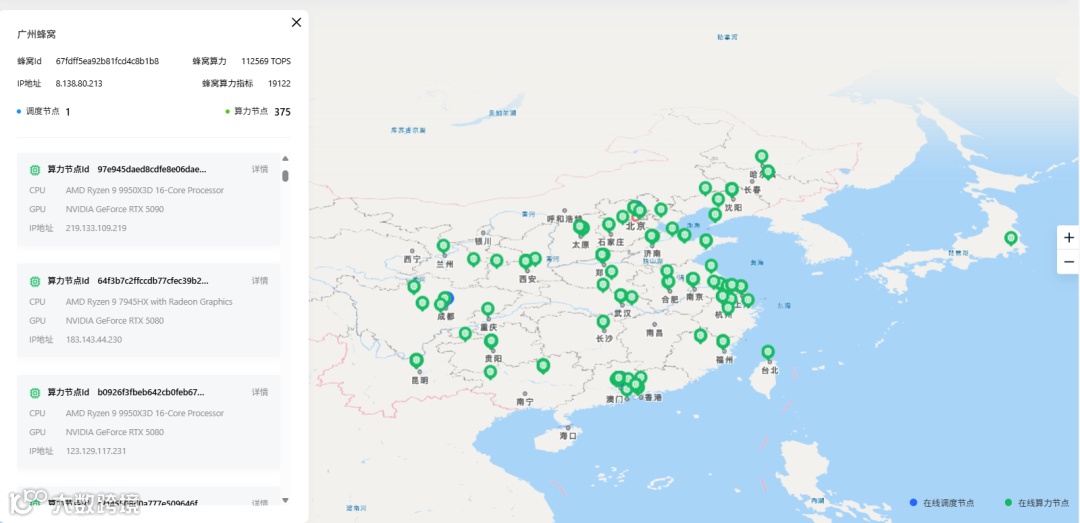Image resolution: width=1080 pixels, height=523 pixels.
Task: Click the IP address 183.143.44.230
Action: [x=94, y=339]
